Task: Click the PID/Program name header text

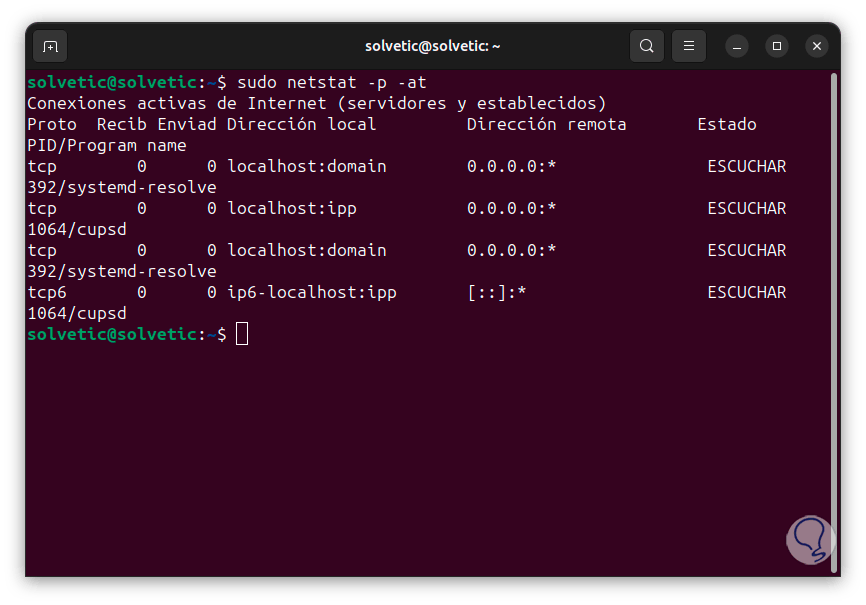Action: (x=107, y=145)
